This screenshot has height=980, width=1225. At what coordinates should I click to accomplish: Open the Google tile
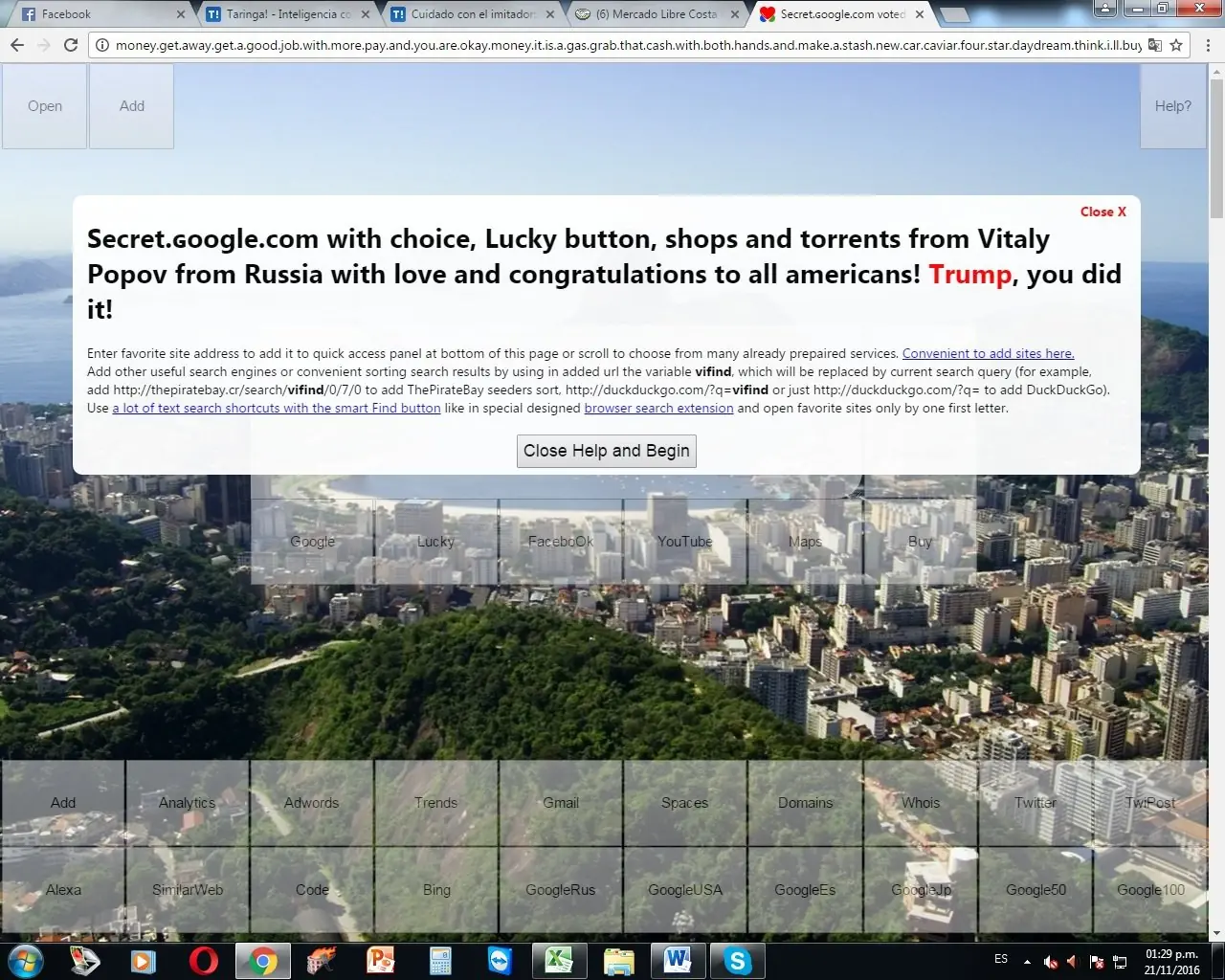tap(313, 542)
